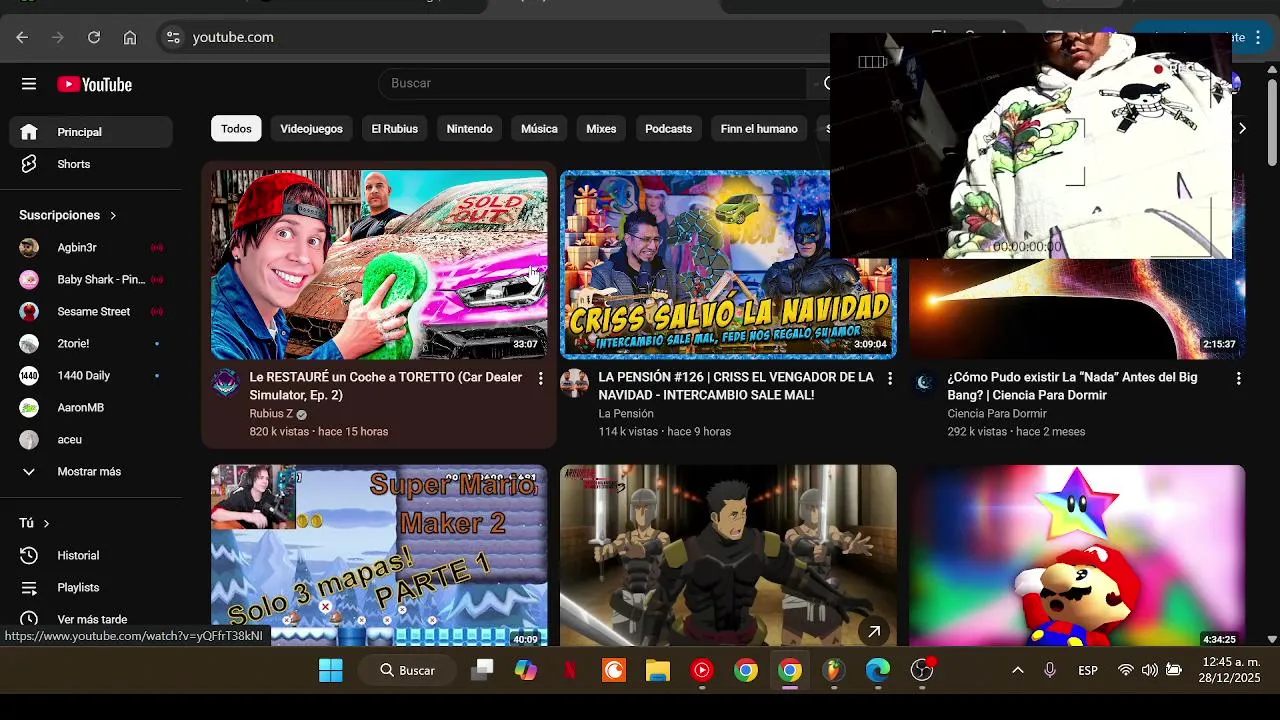Open OBS Studio from the taskbar
1280x720 pixels.
(922, 671)
